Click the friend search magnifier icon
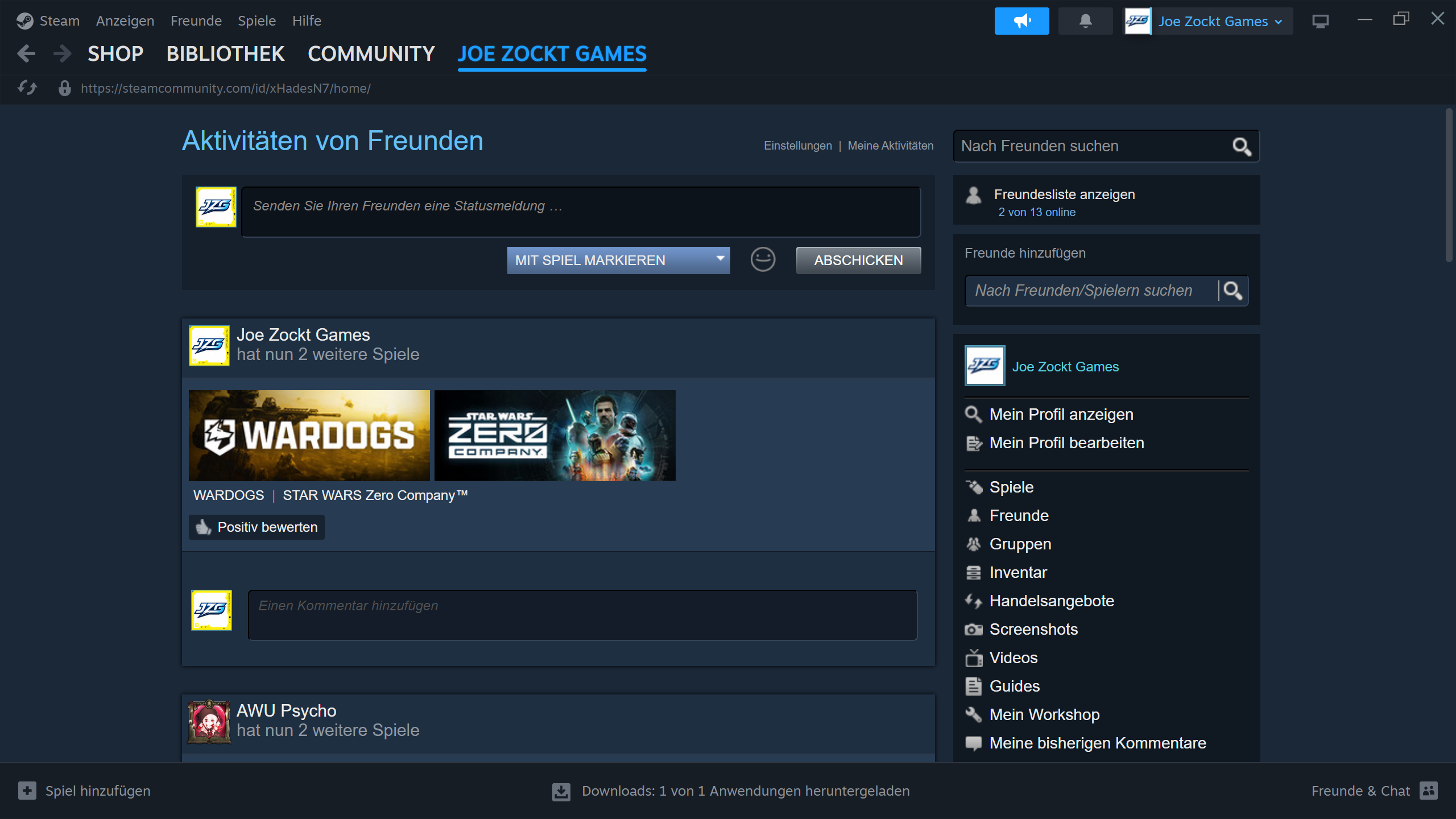This screenshot has height=819, width=1456. [1242, 147]
